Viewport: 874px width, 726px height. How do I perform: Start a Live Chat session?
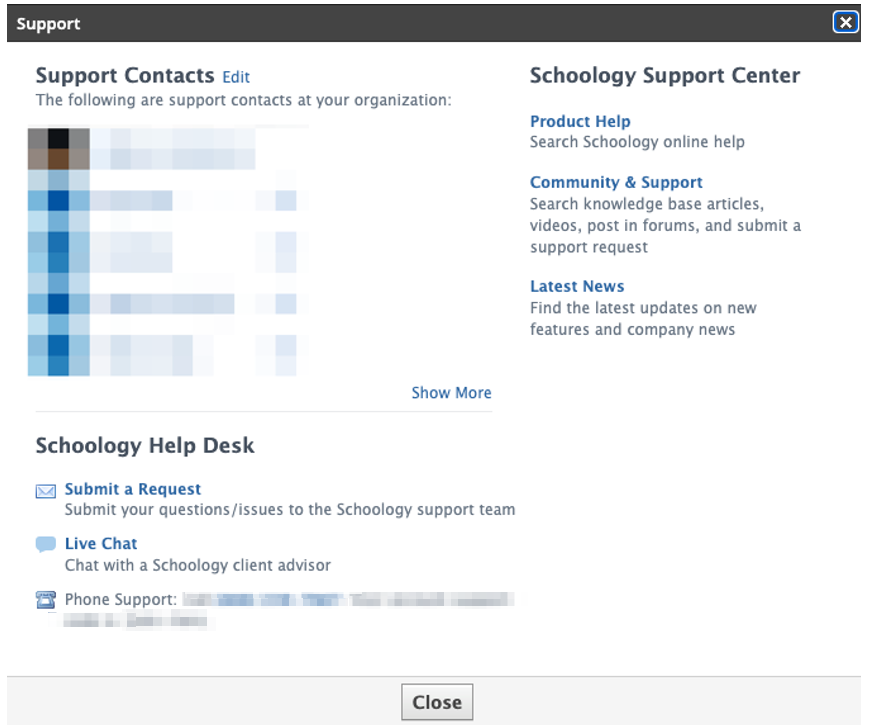coord(99,544)
